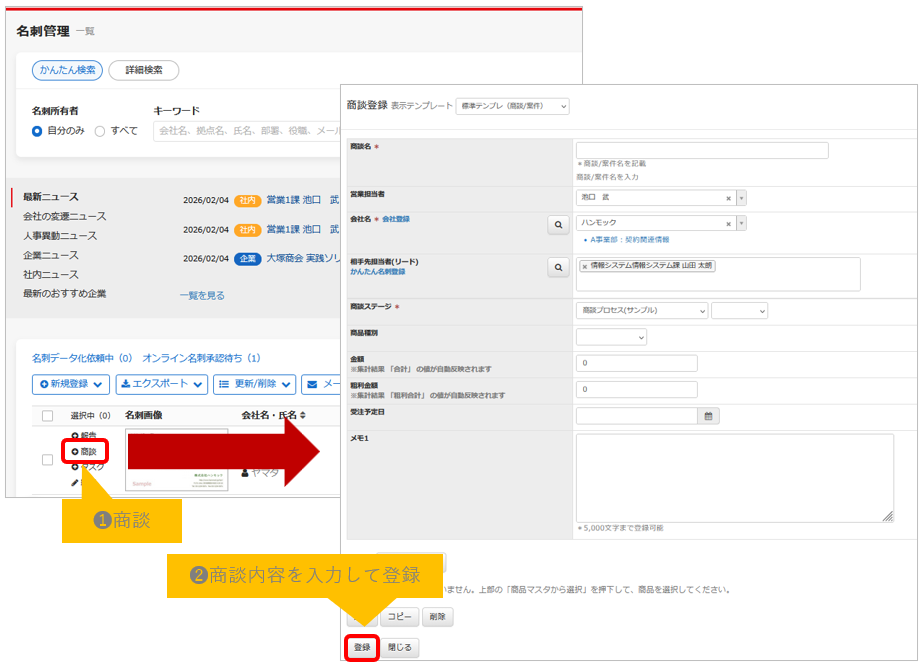
Task: Open the エクスポート dropdown
Action: (x=161, y=384)
